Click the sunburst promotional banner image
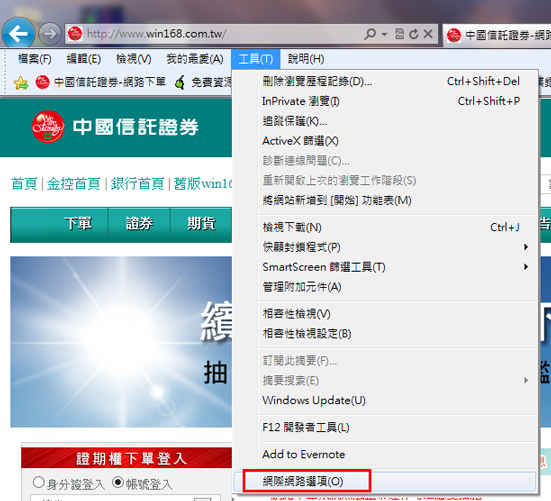Image resolution: width=551 pixels, height=501 pixels. [121, 342]
